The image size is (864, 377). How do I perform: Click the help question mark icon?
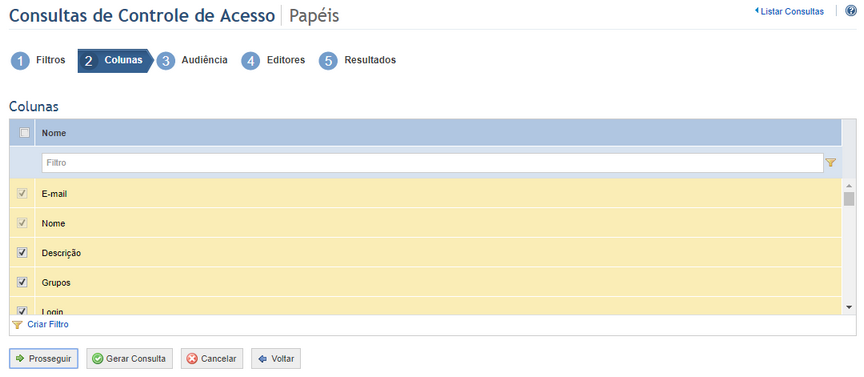(x=851, y=11)
